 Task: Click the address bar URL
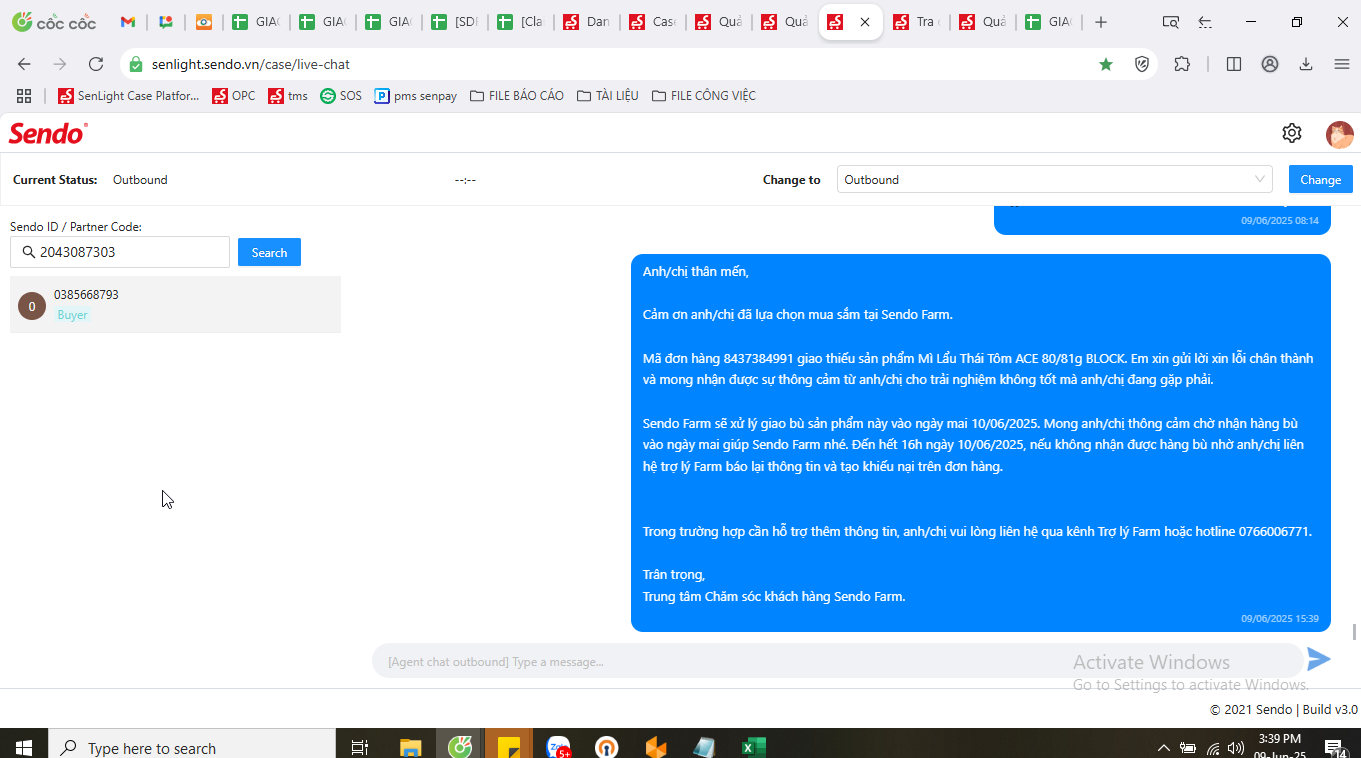click(x=251, y=64)
